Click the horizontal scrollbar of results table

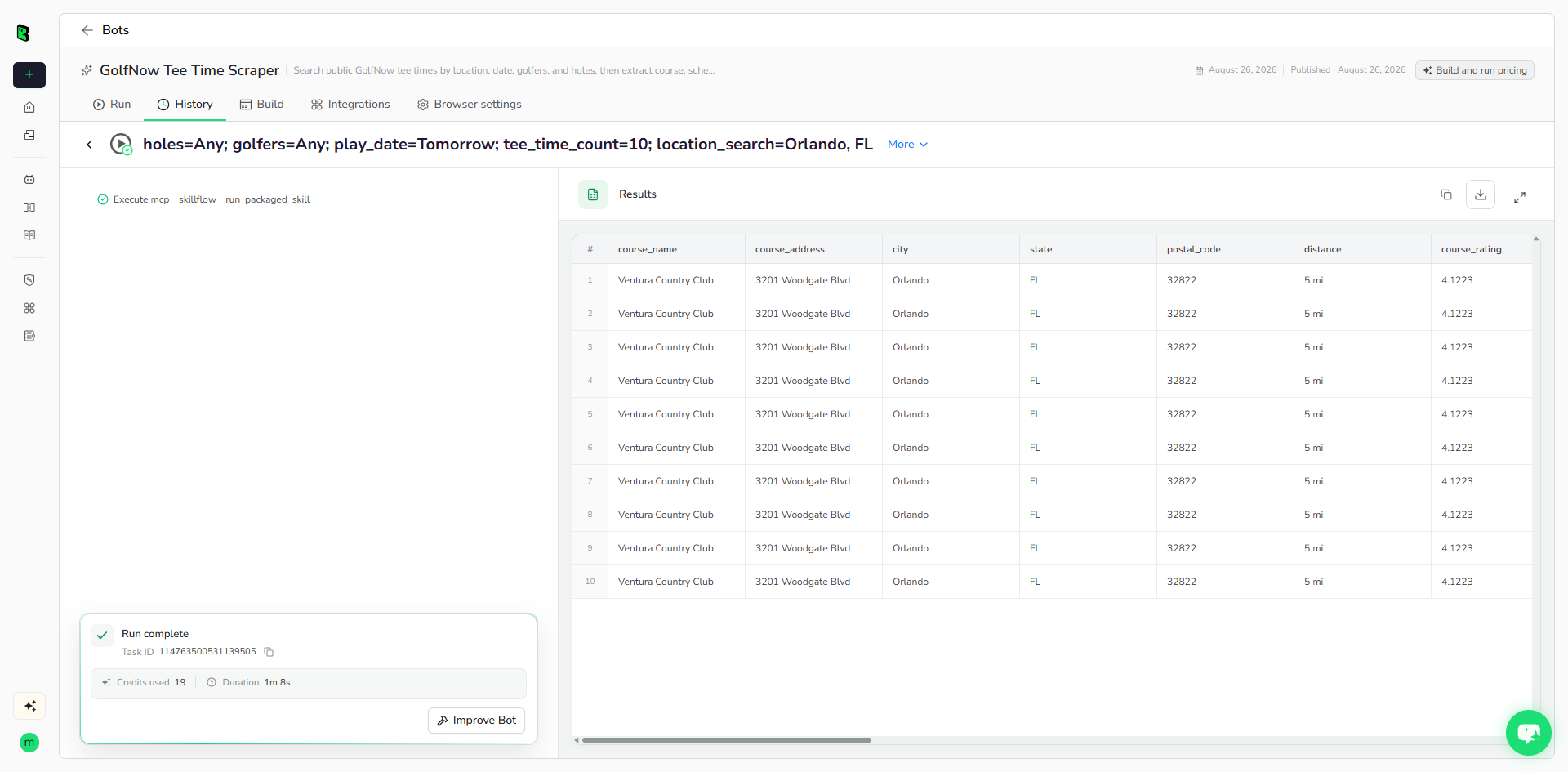[726, 740]
